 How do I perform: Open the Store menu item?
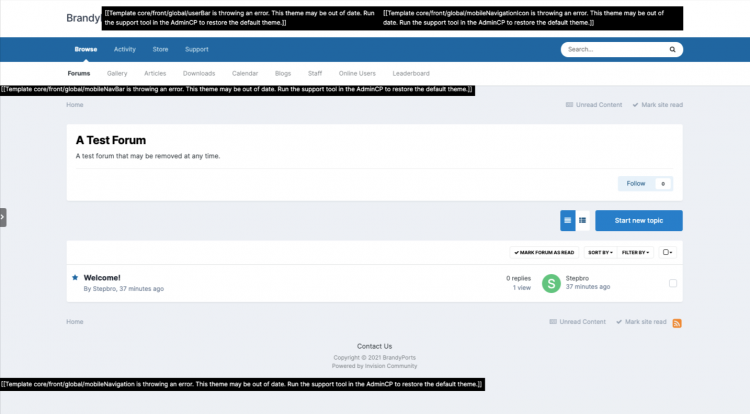[160, 49]
